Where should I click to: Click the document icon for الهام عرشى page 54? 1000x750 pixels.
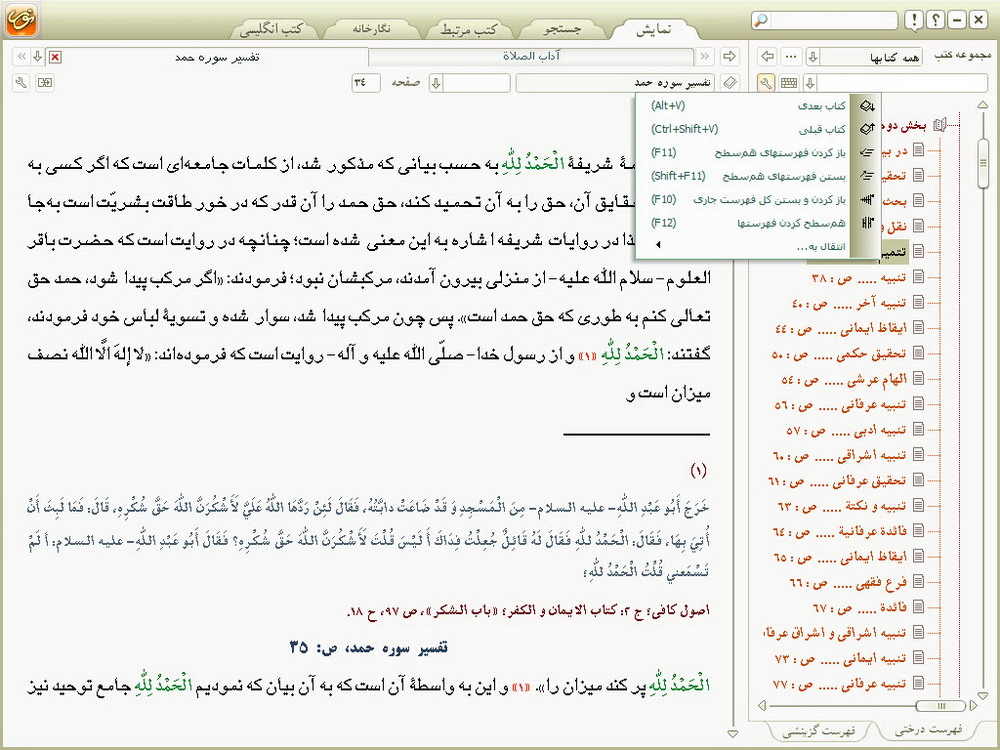coord(918,378)
